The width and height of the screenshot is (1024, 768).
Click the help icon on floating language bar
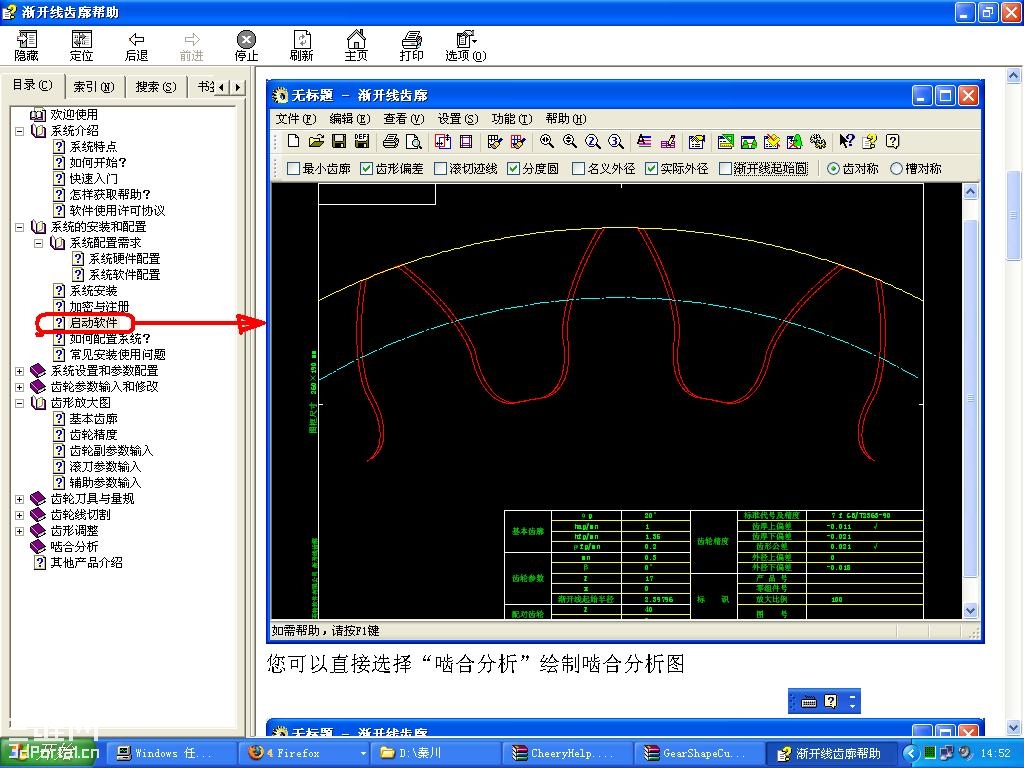point(830,701)
